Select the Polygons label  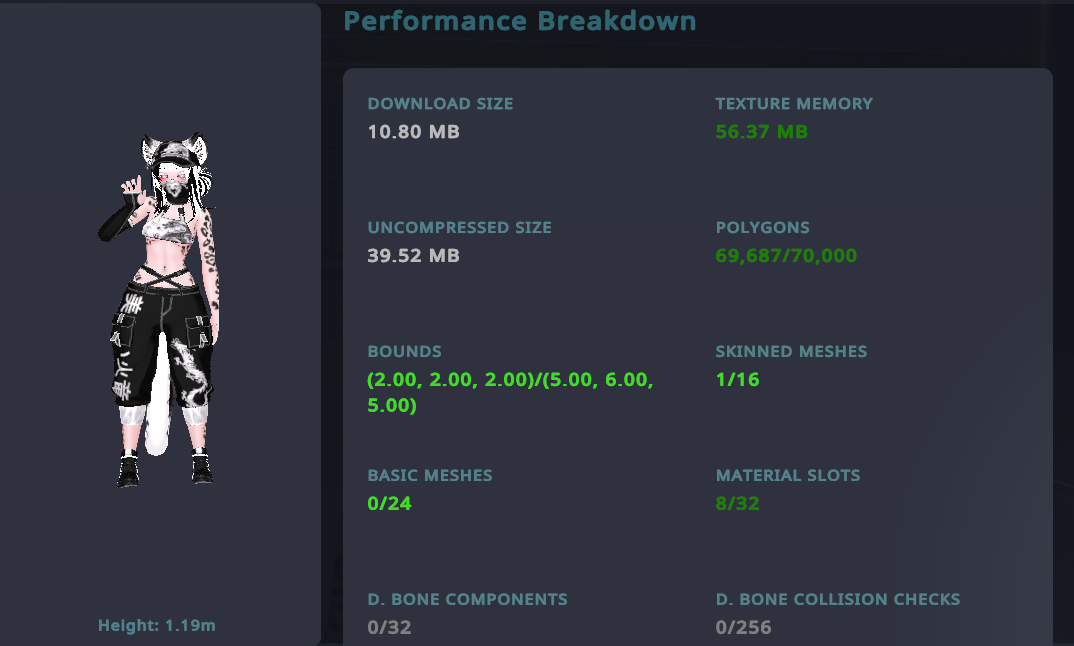pos(762,227)
